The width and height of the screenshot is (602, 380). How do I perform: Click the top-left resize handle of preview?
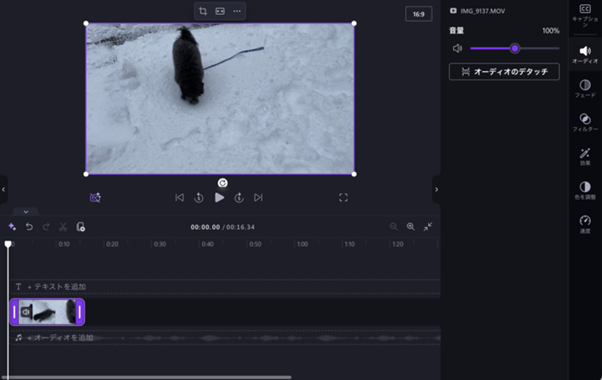(86, 23)
